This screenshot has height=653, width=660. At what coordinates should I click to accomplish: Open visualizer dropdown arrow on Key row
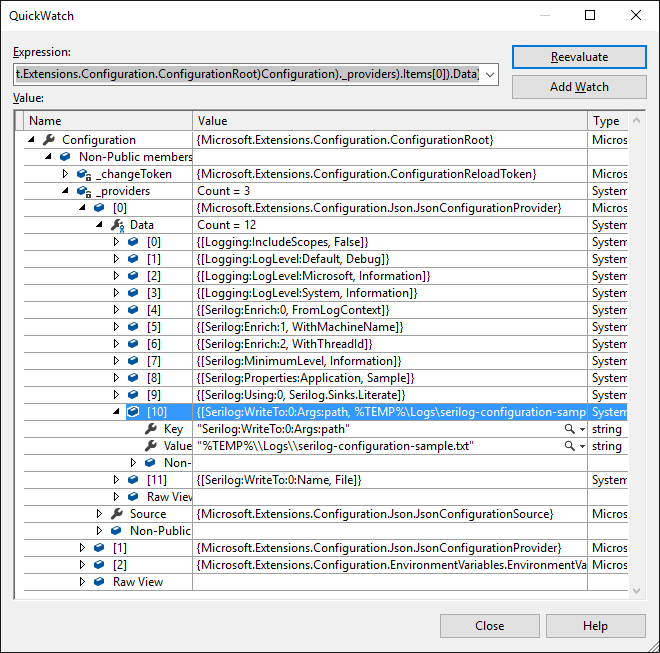pos(583,429)
